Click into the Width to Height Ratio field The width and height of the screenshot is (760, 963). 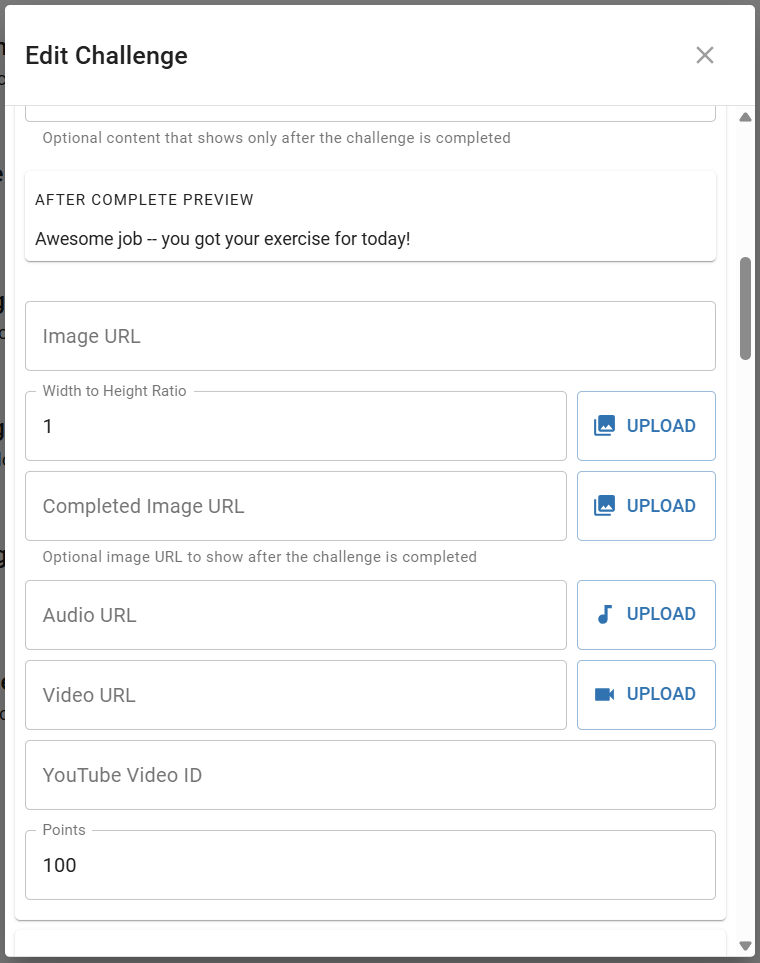click(x=296, y=426)
